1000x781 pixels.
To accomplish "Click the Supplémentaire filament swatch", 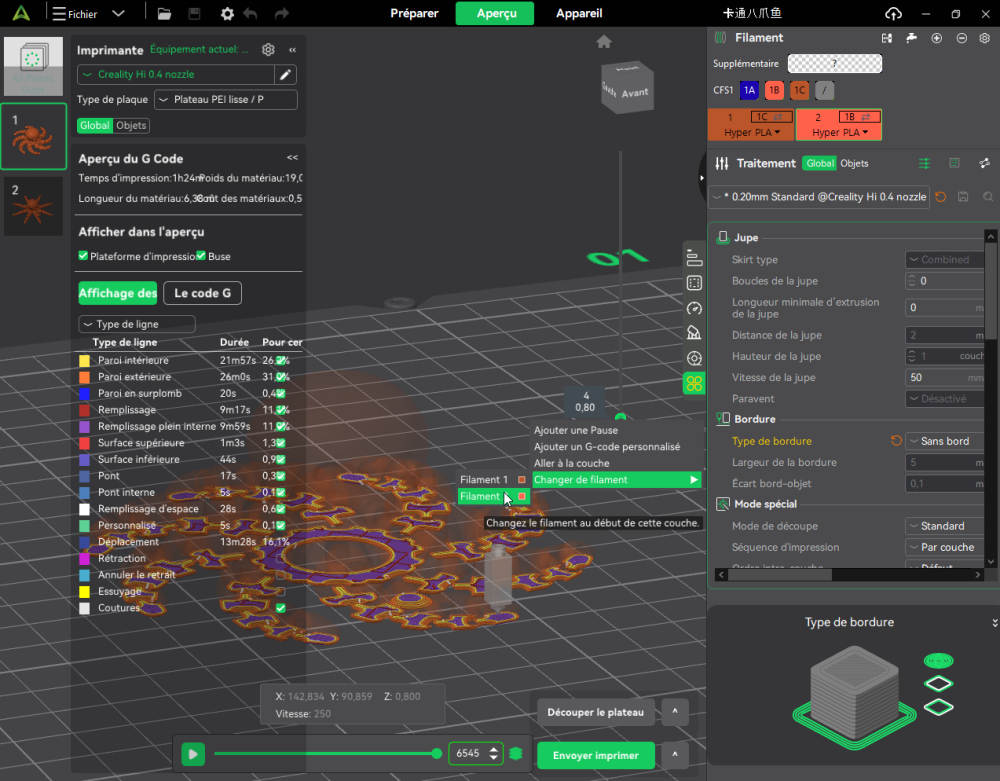I will [x=835, y=64].
